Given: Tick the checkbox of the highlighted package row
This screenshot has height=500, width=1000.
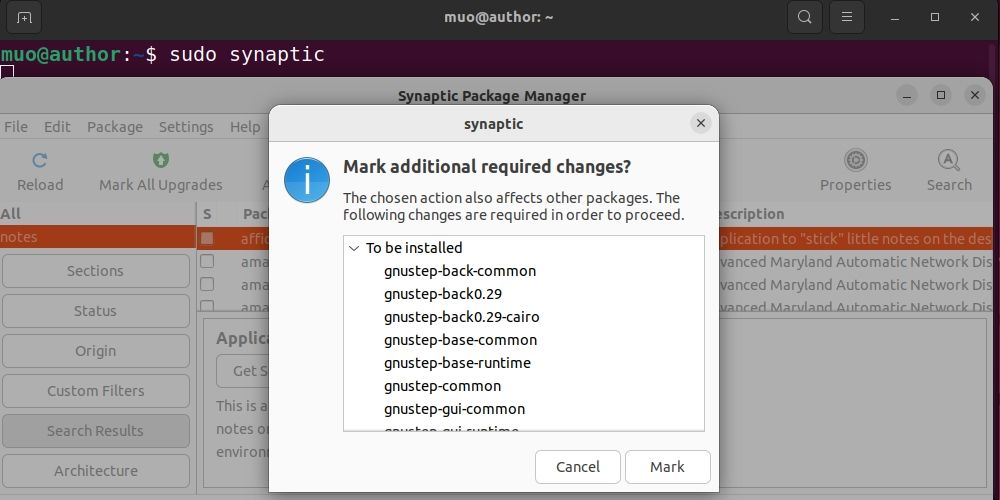Looking at the screenshot, I should (207, 238).
